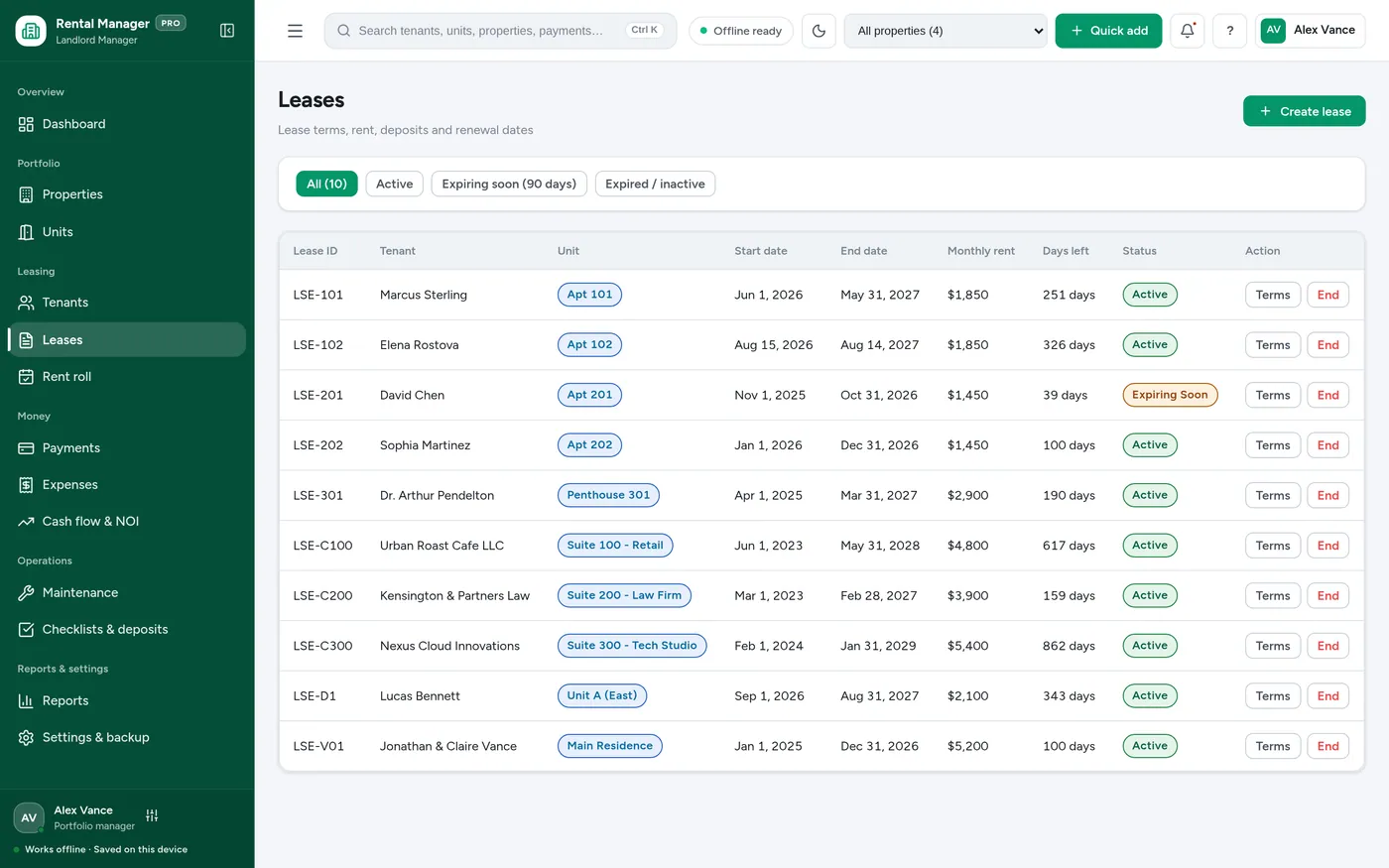Open the Apt 101 unit tag

click(x=589, y=295)
